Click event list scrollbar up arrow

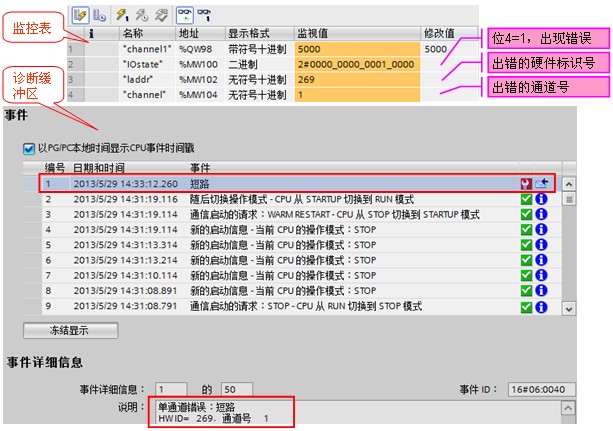(569, 184)
